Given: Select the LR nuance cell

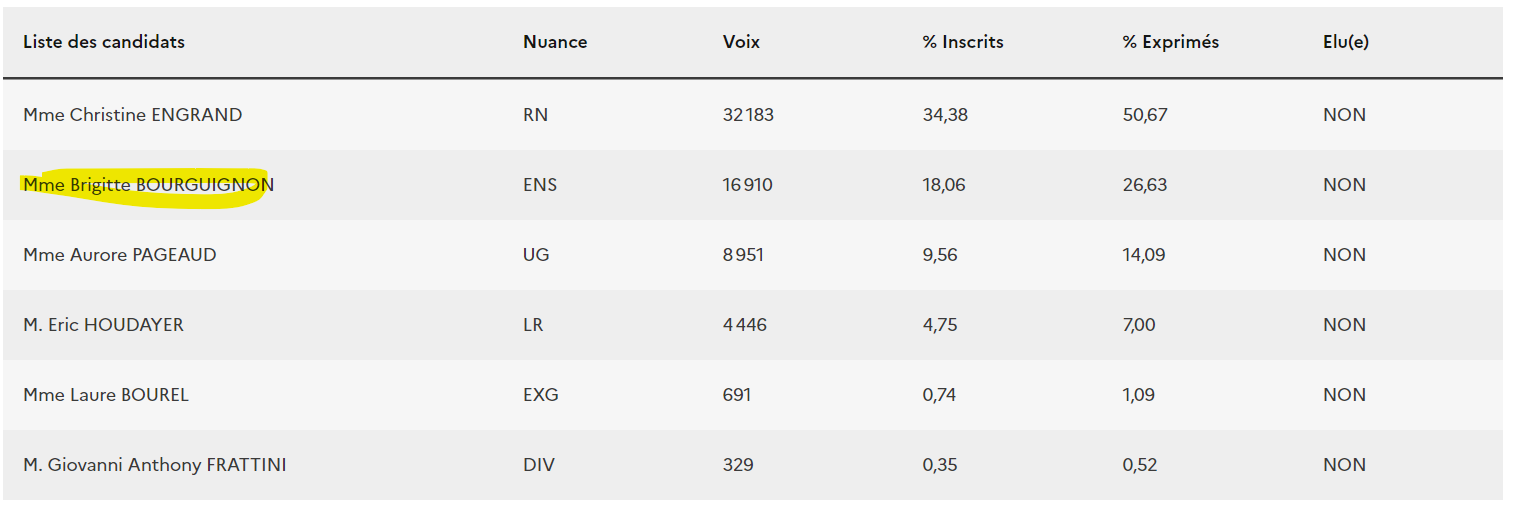Looking at the screenshot, I should point(533,325).
